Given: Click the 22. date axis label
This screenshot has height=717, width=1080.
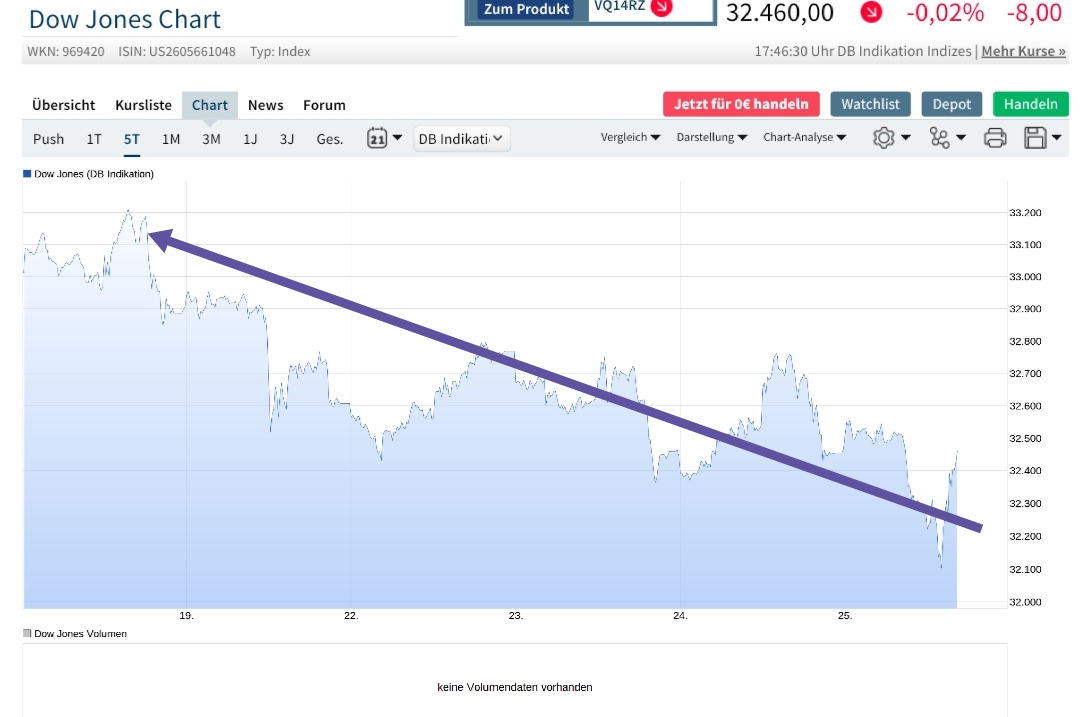Looking at the screenshot, I should [x=351, y=616].
